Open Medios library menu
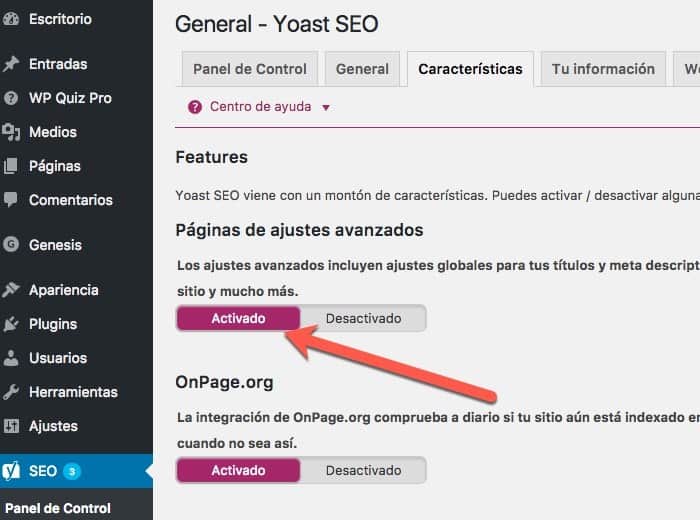The height and width of the screenshot is (520, 700). pyautogui.click(x=53, y=132)
